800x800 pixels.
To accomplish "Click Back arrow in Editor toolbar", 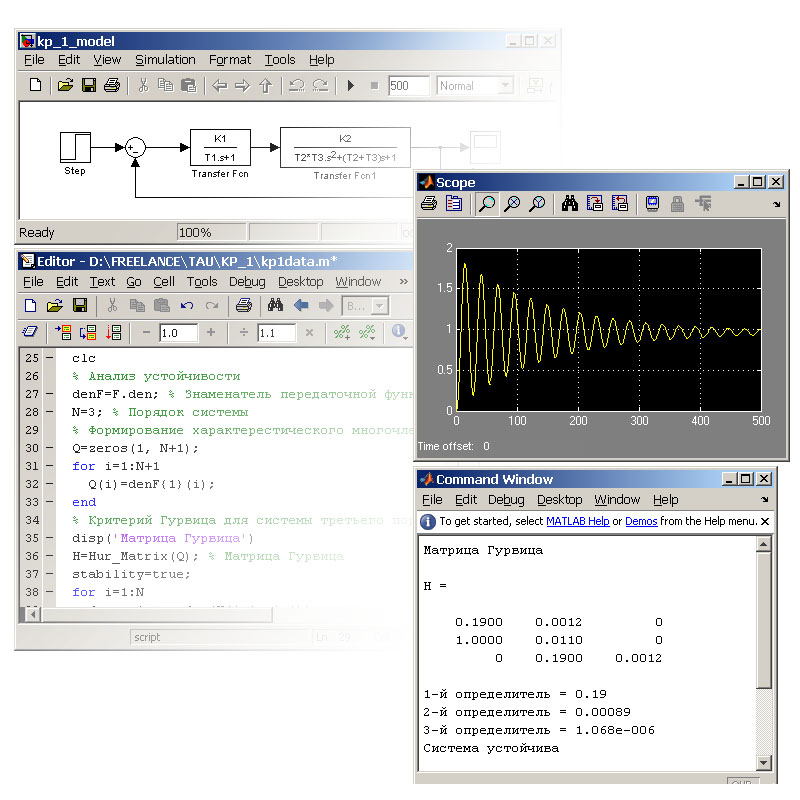I will pos(301,305).
